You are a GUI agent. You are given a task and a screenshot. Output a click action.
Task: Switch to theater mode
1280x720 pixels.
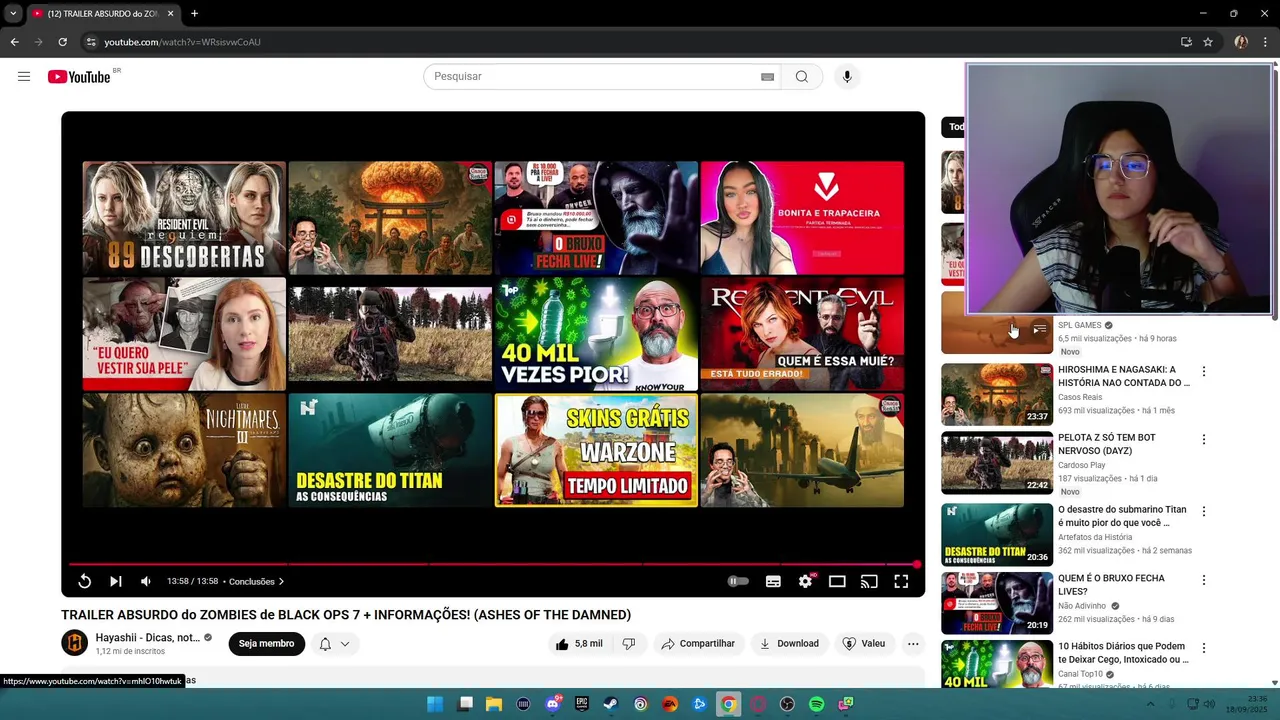pyautogui.click(x=837, y=581)
